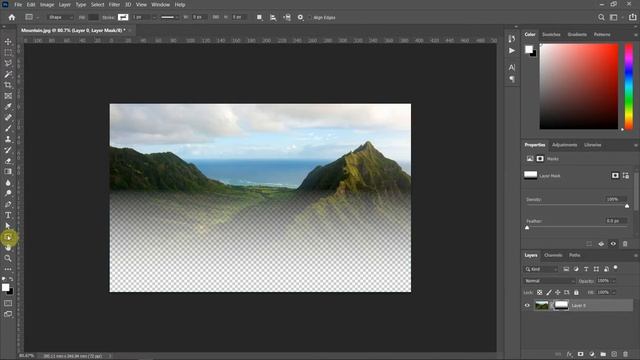Add layer style with fx button
This screenshot has height=360, width=640.
(569, 354)
